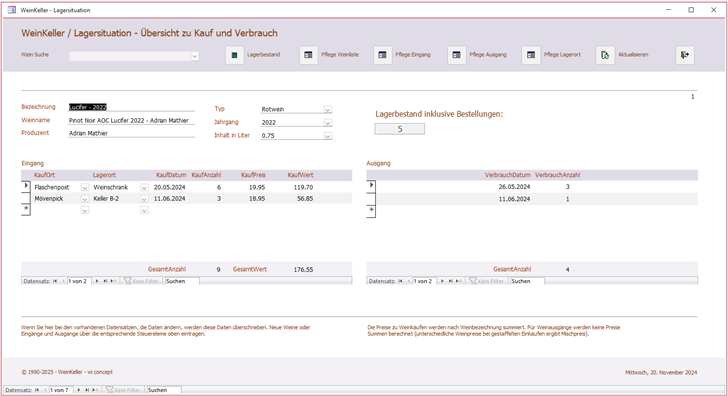The width and height of the screenshot is (728, 396).
Task: Go to next record in main form navigator
Action: click(x=78, y=390)
